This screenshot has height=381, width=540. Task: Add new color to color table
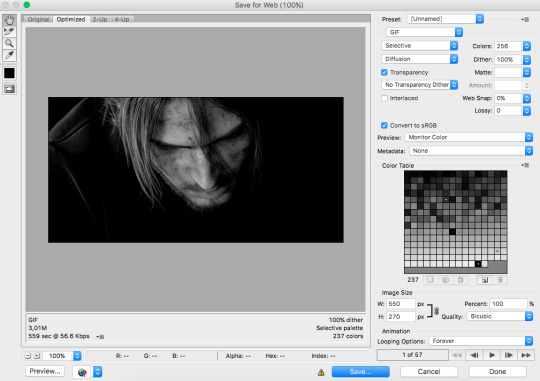click(x=485, y=280)
